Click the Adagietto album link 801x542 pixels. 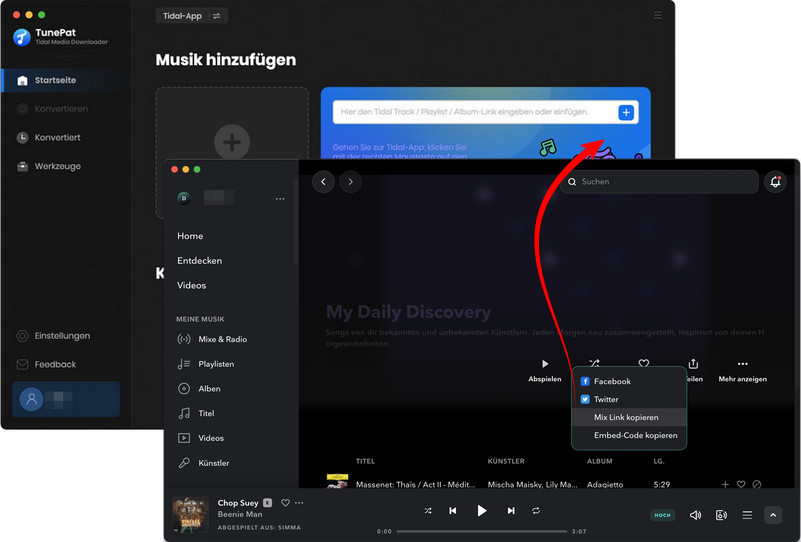tap(605, 484)
